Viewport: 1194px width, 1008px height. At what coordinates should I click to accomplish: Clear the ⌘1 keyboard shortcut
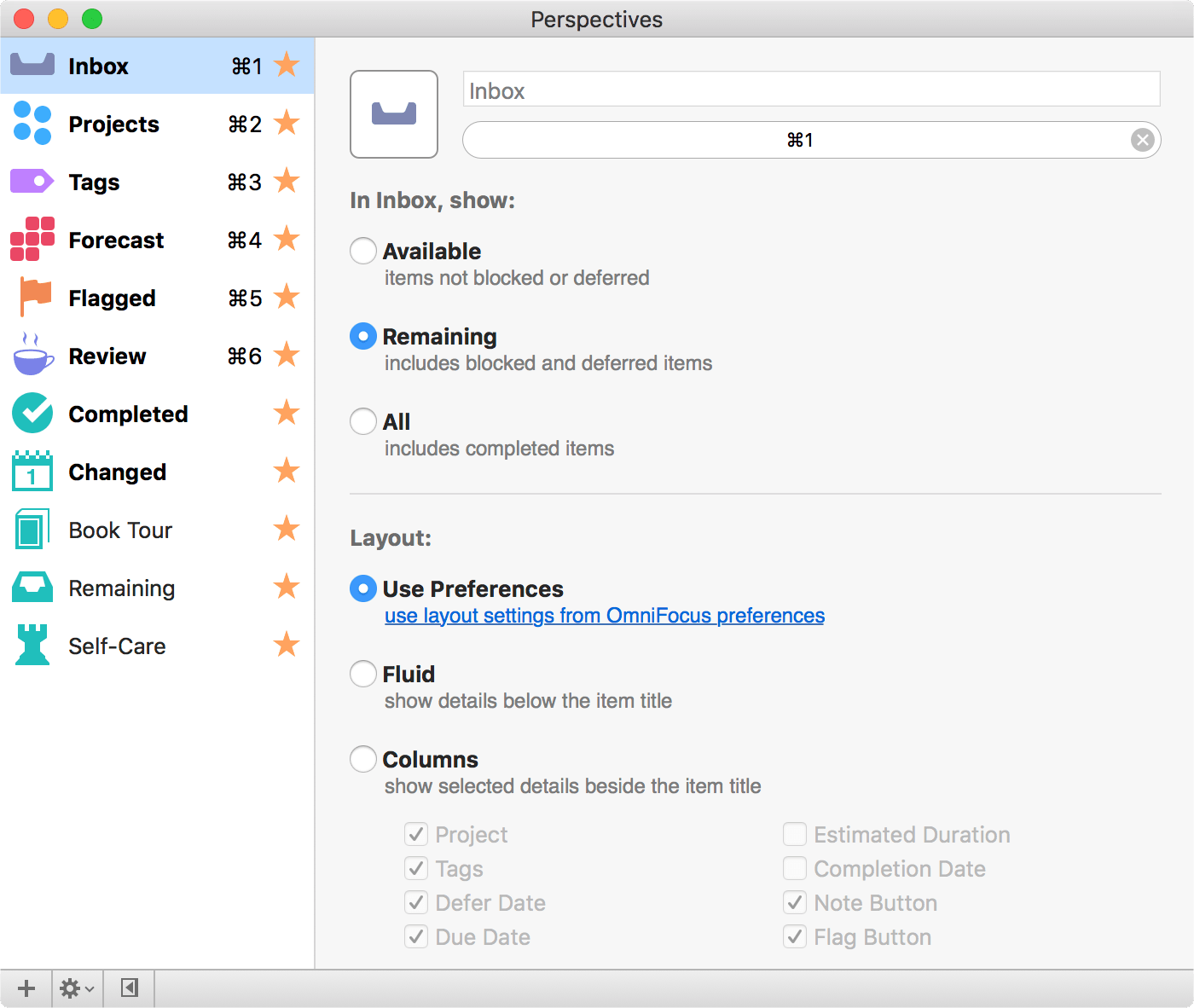click(1142, 140)
